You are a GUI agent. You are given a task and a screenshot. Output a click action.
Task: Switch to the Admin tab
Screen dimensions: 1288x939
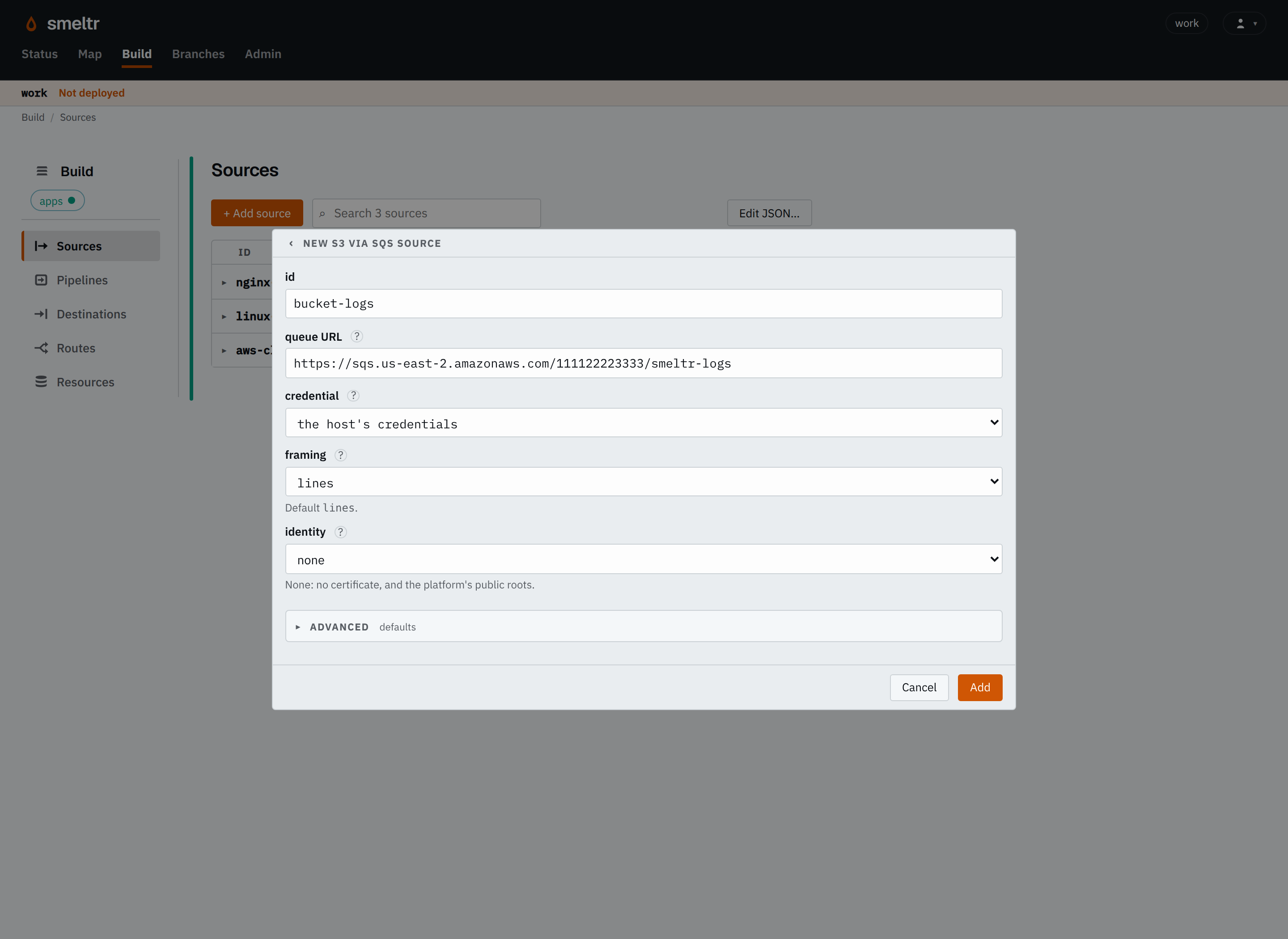point(263,54)
